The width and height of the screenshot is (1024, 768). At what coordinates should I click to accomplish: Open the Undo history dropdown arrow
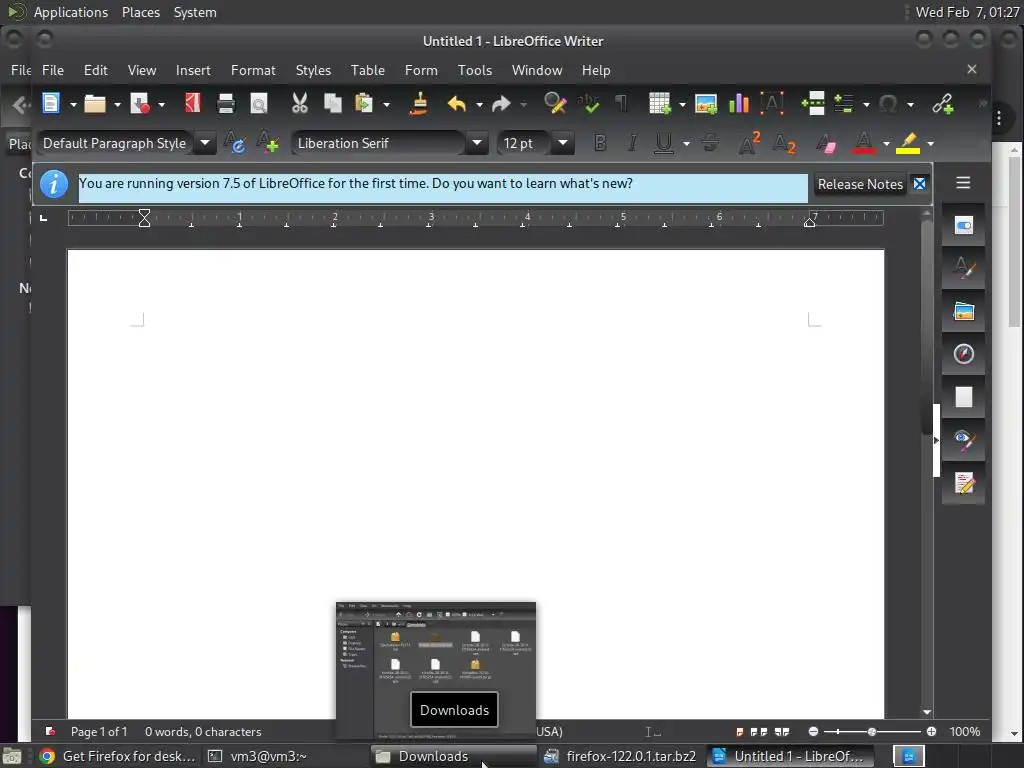[479, 104]
